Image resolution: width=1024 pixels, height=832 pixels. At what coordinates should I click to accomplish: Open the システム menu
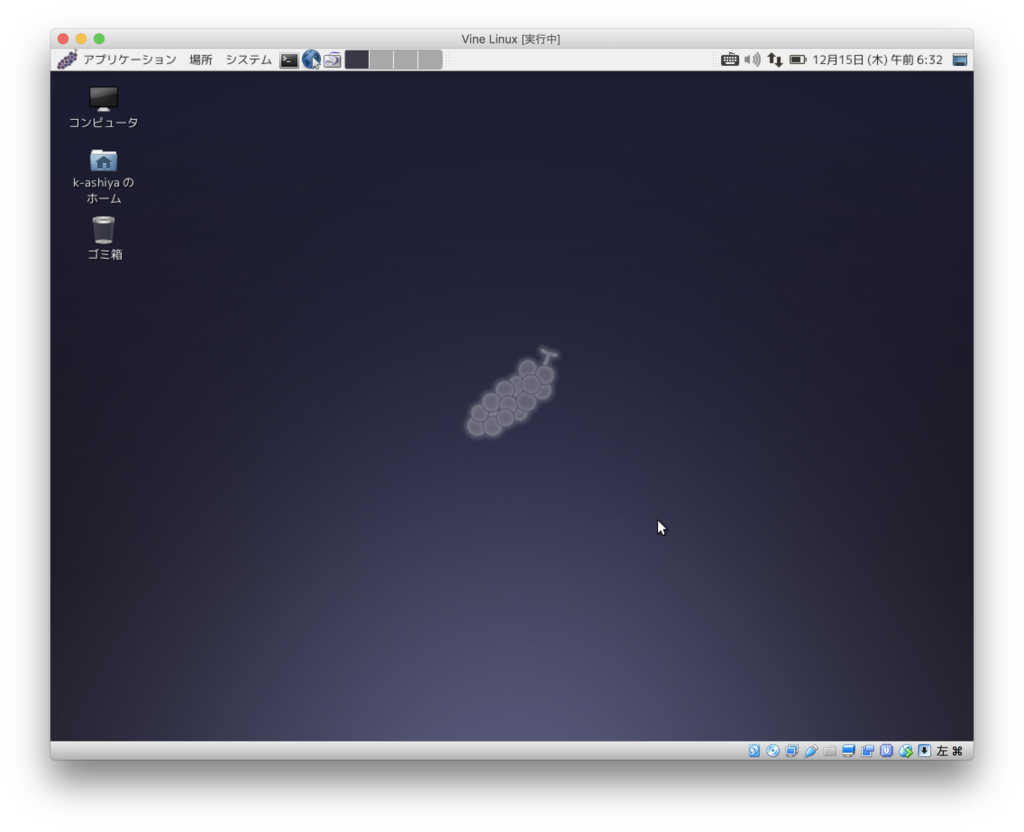248,59
